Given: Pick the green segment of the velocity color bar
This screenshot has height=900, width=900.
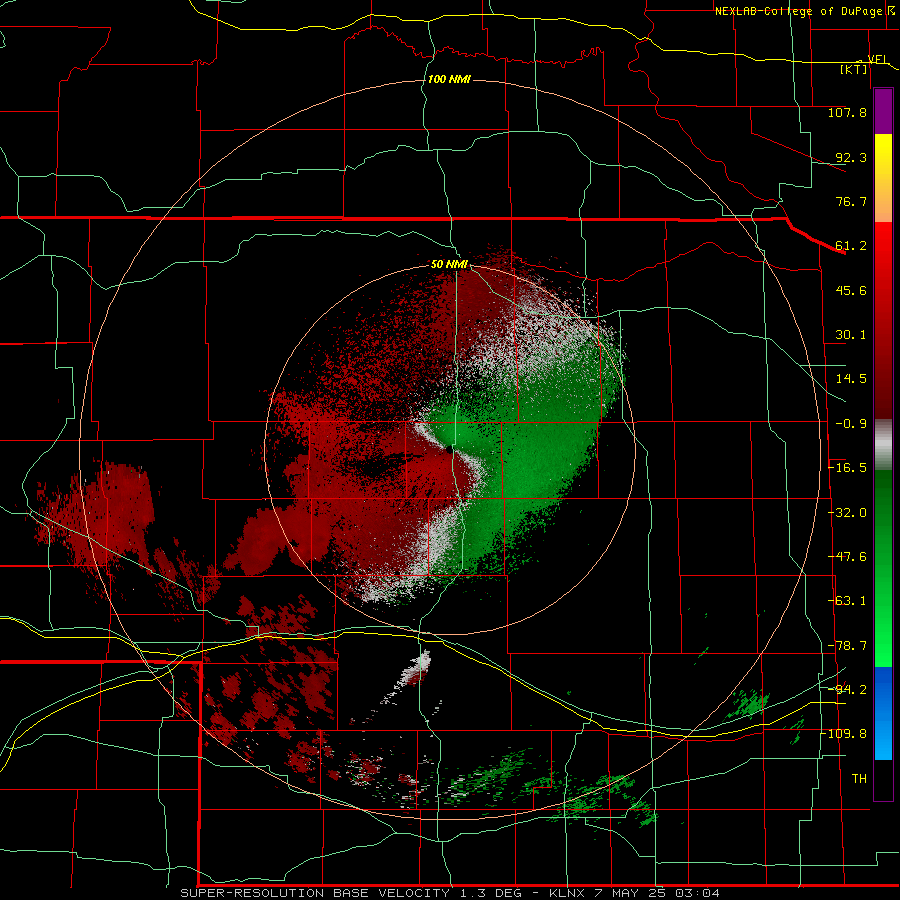Looking at the screenshot, I should 883,568.
